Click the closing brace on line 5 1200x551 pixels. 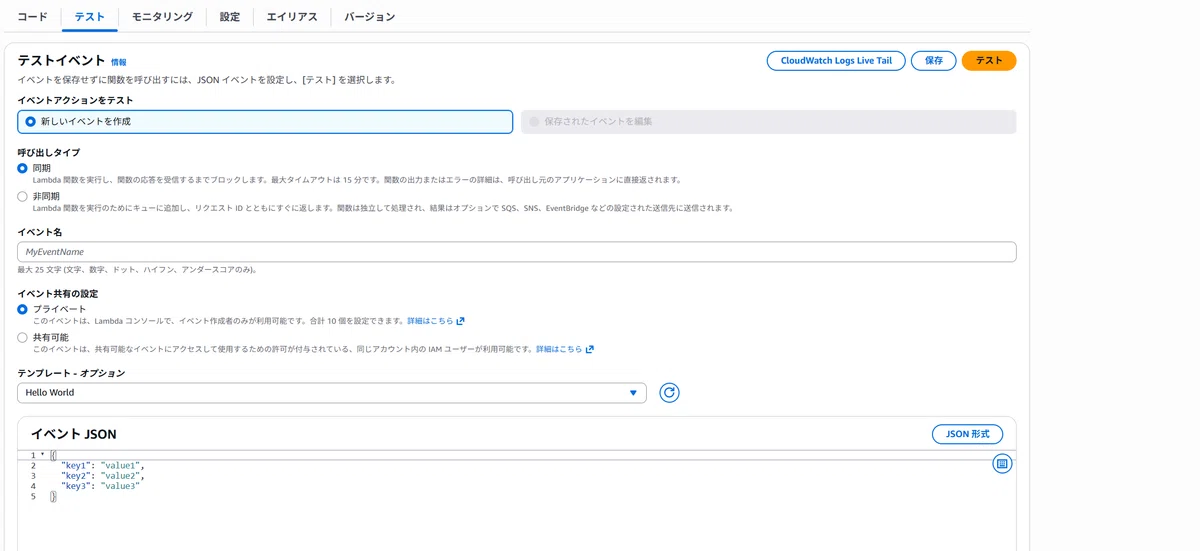click(x=53, y=496)
